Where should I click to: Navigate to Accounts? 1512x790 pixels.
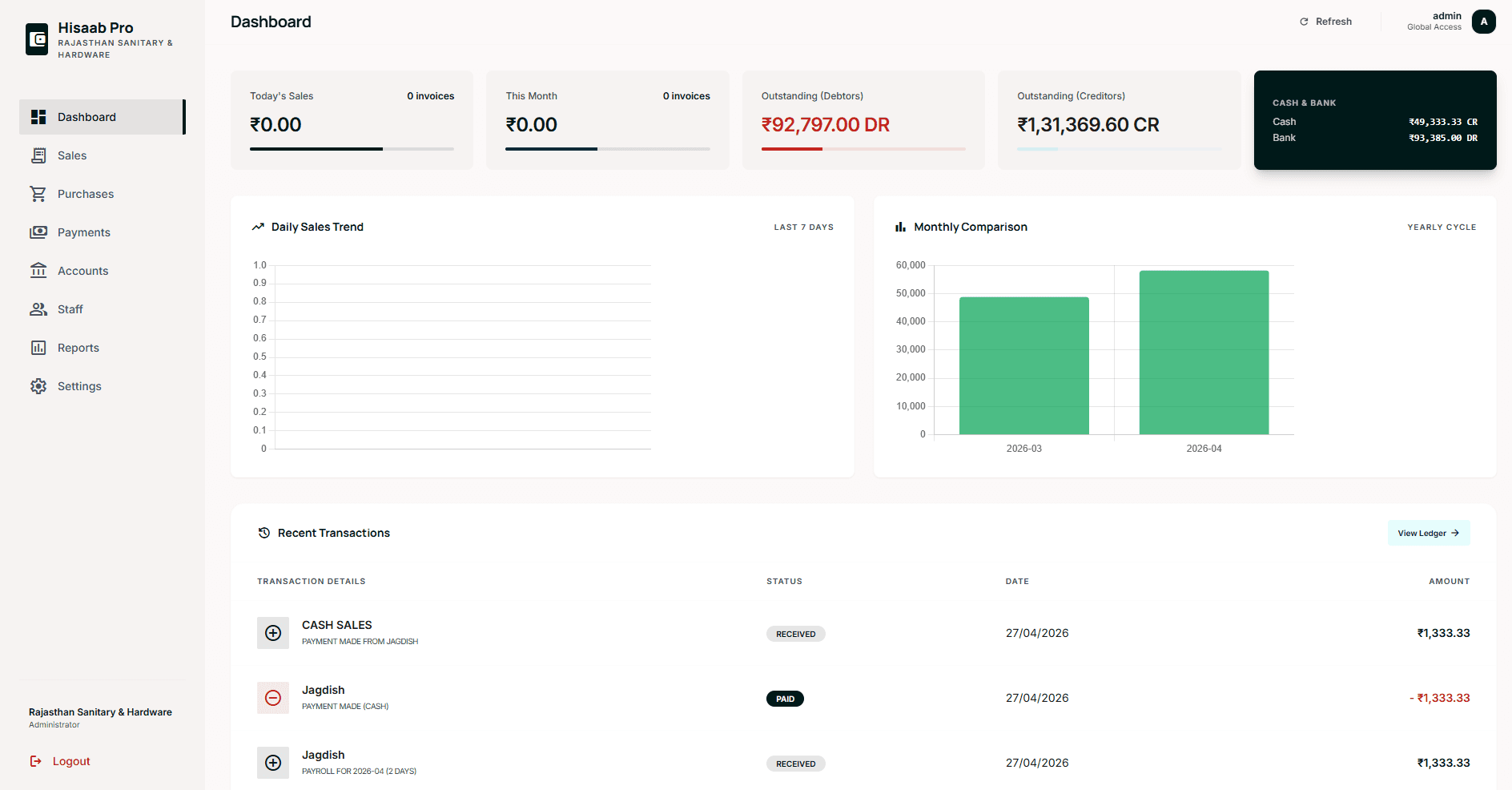click(x=103, y=271)
